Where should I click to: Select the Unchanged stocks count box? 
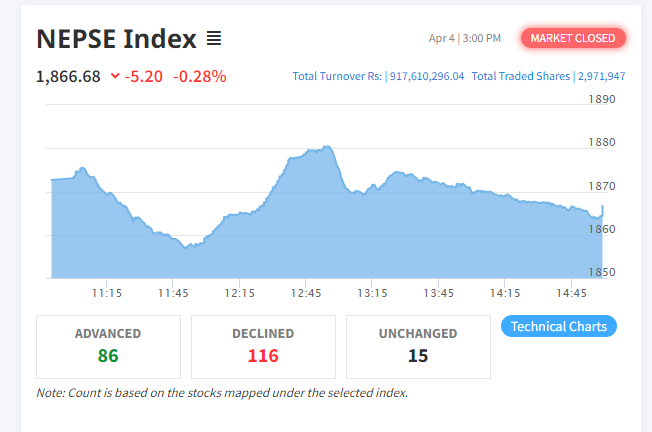[x=418, y=346]
